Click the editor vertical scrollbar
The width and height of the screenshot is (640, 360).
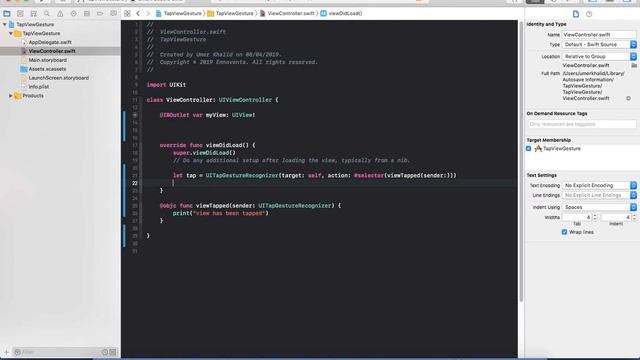521,162
